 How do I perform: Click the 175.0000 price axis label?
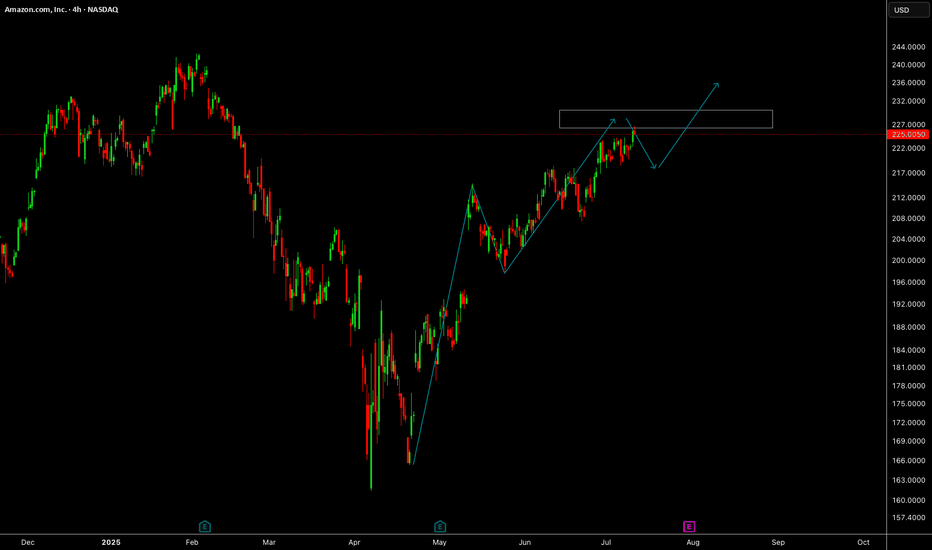(x=908, y=404)
